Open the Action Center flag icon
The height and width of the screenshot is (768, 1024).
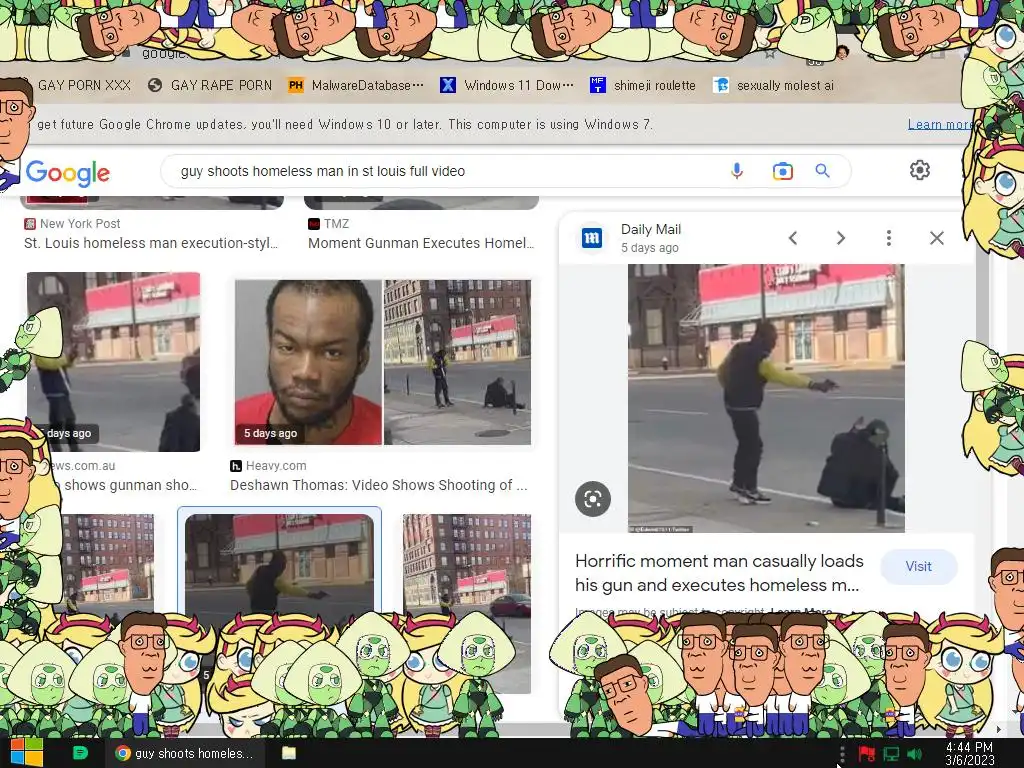[867, 754]
